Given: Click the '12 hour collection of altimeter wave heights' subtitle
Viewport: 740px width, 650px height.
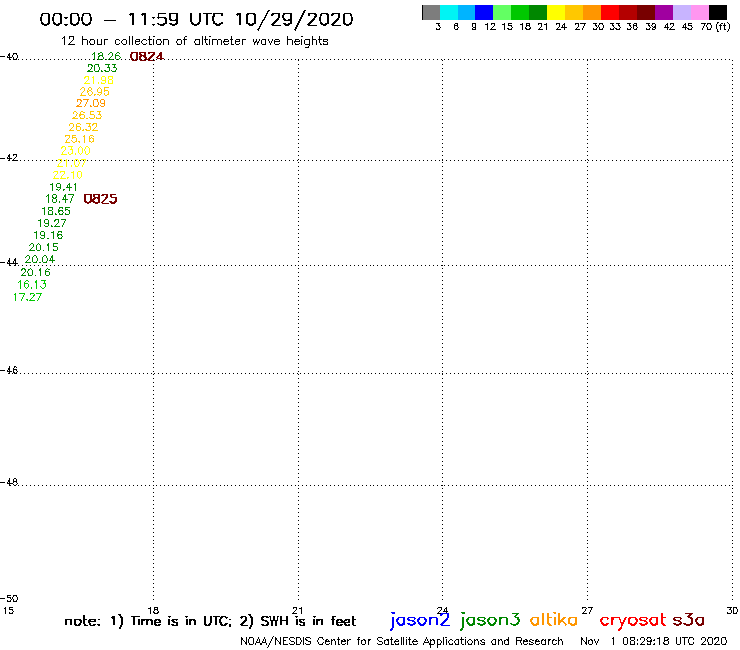Looking at the screenshot, I should point(194,41).
